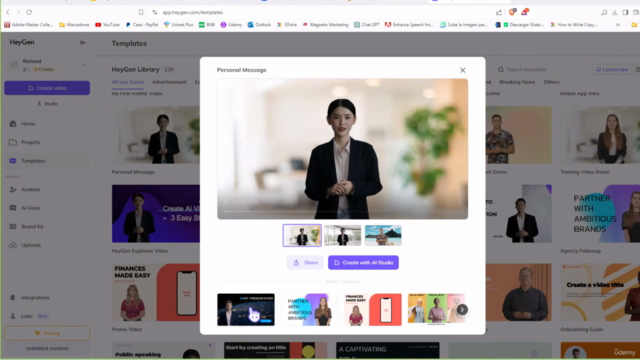Open the Finances Made Easy similar thumbnail
640x360 pixels.
[x=373, y=310]
